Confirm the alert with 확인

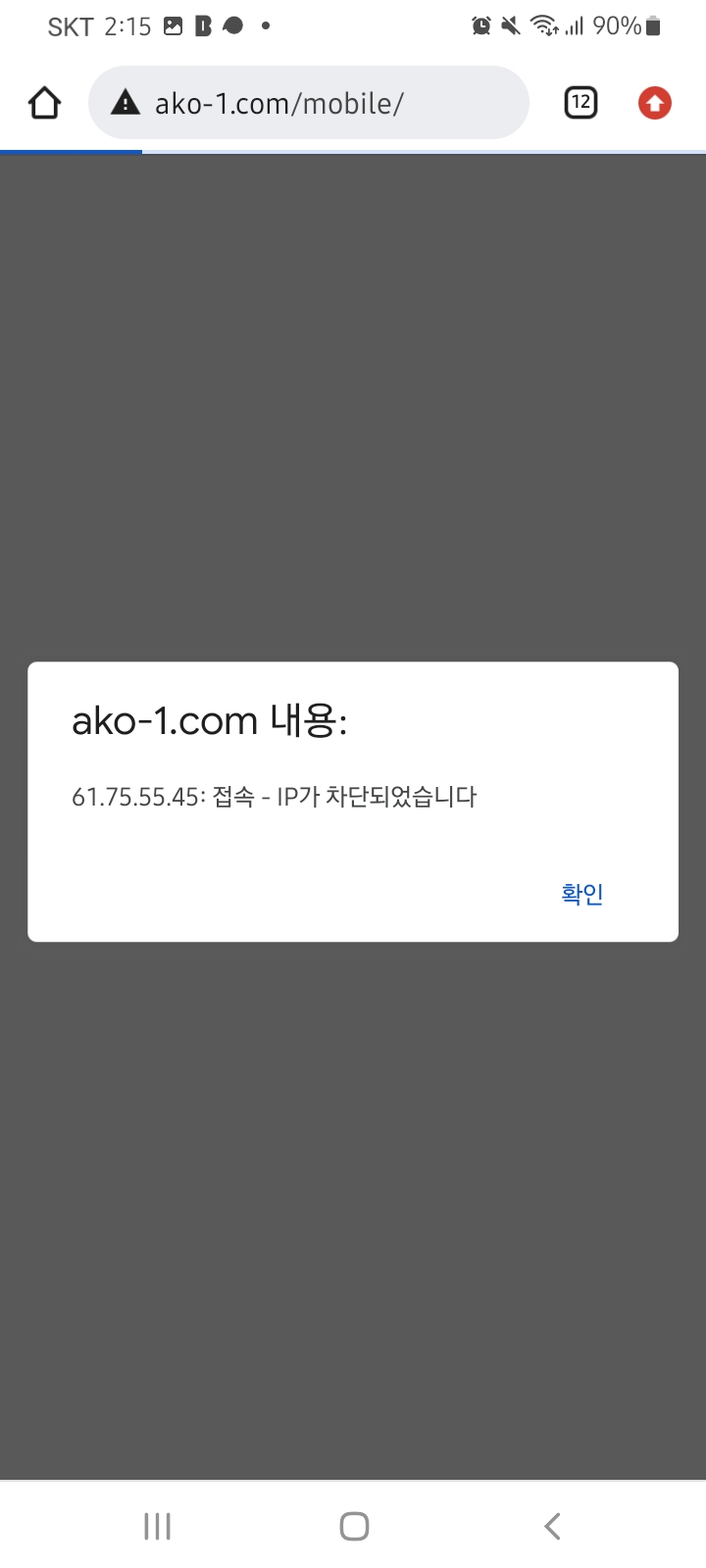tap(582, 893)
